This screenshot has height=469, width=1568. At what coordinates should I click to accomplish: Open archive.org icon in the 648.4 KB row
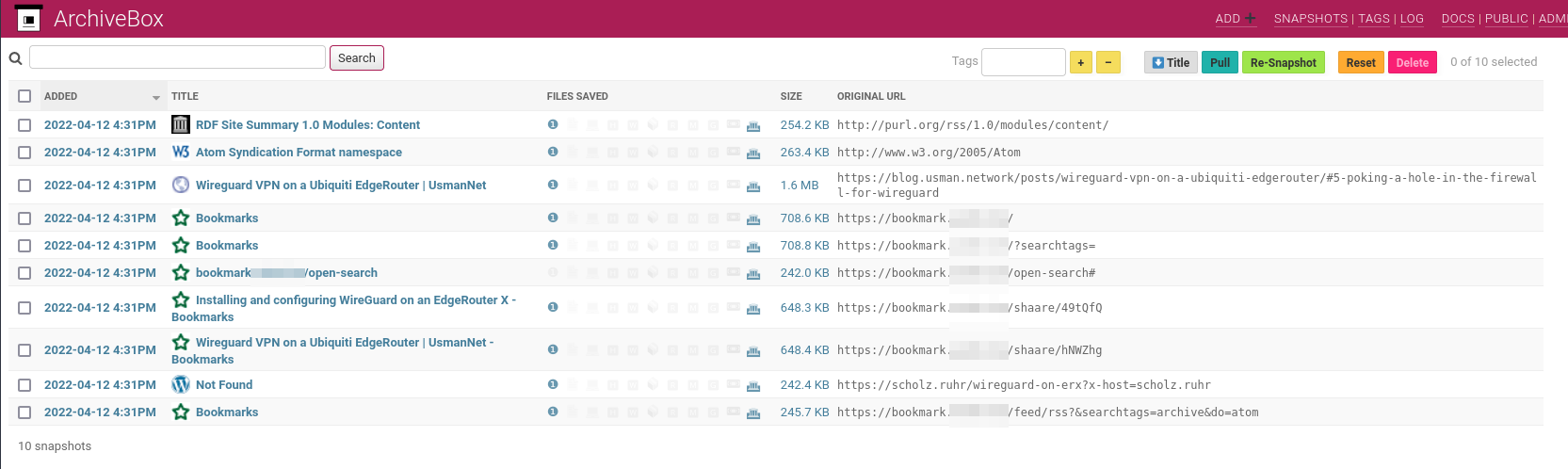pyautogui.click(x=753, y=350)
